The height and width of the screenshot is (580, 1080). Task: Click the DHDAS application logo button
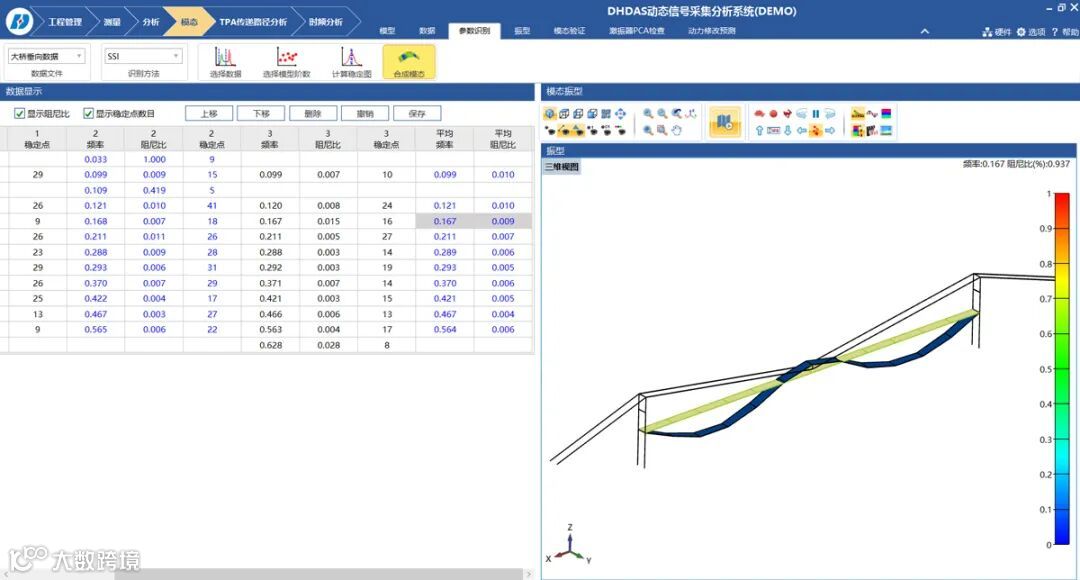[19, 21]
